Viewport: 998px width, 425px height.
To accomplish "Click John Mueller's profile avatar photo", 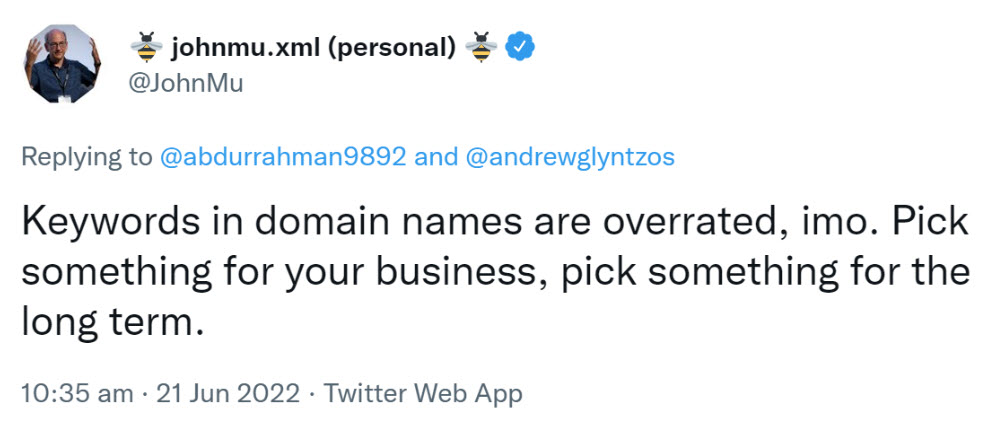I will point(63,63).
